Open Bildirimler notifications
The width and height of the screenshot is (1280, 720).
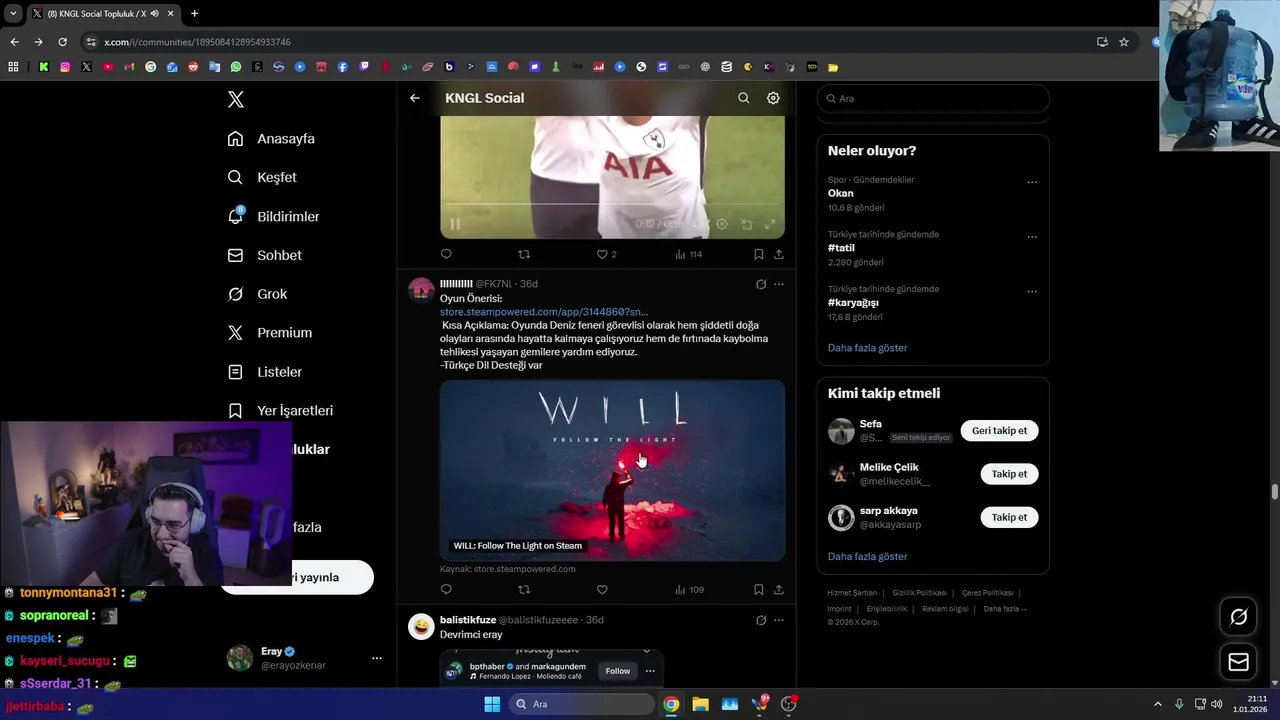[x=273, y=216]
